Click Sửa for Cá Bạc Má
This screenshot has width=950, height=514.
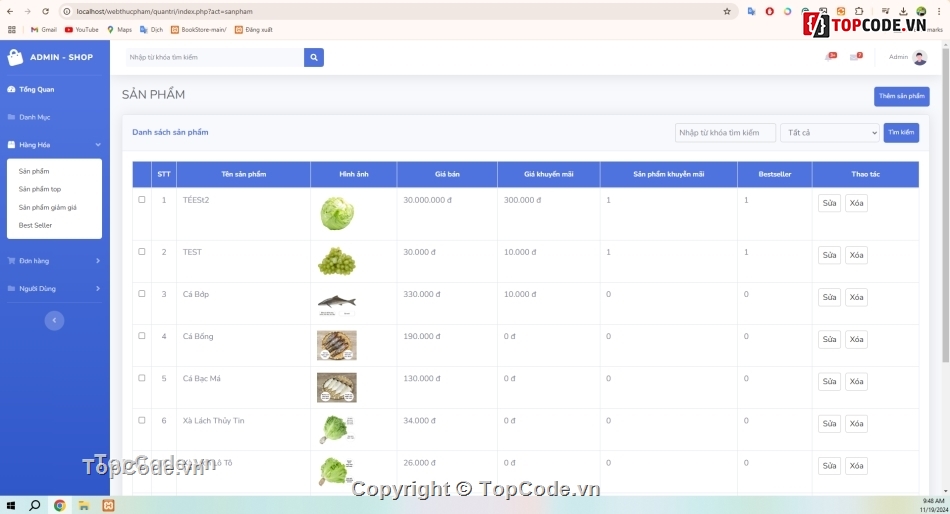829,381
